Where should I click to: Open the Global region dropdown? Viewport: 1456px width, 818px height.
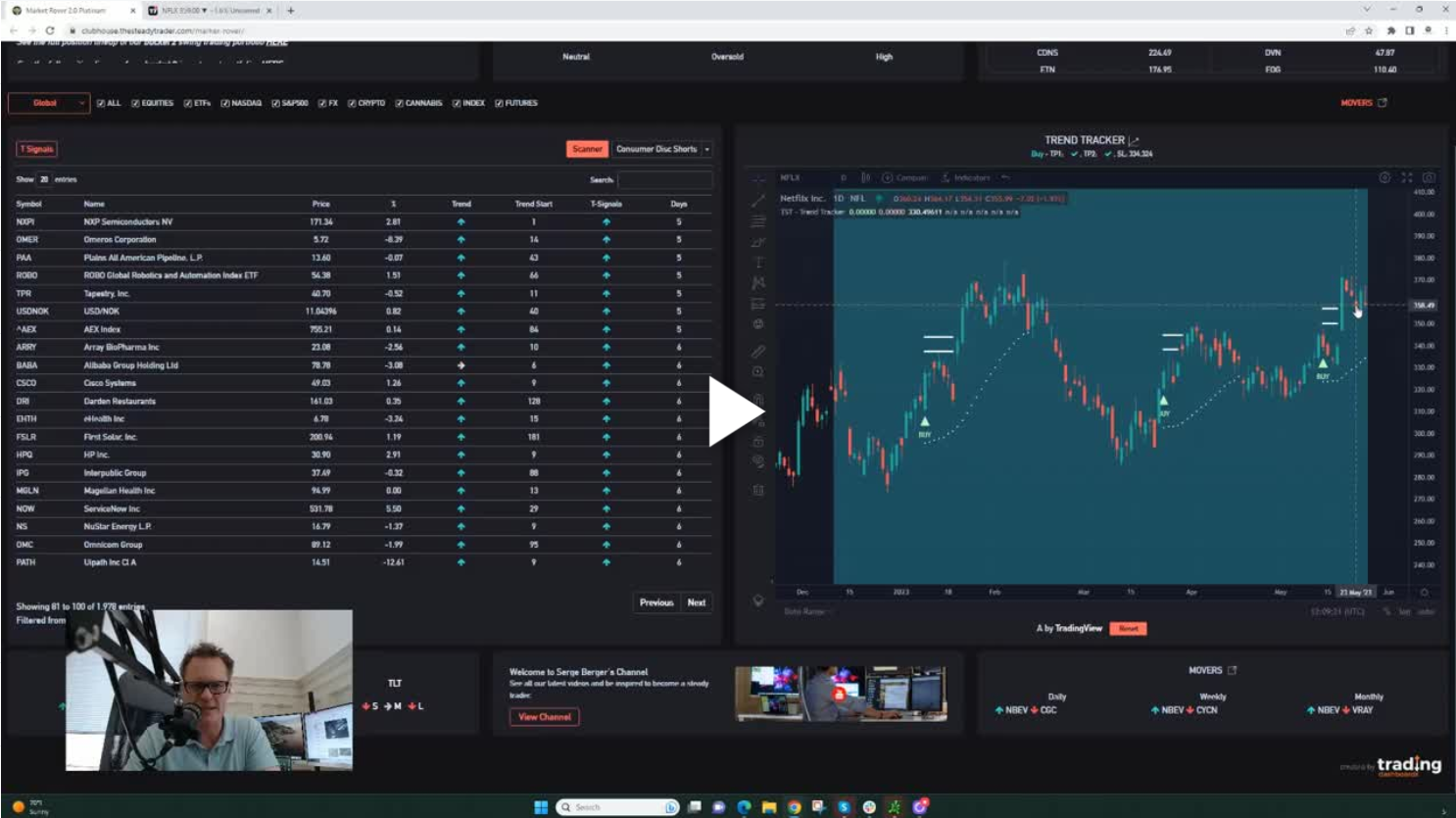click(49, 103)
